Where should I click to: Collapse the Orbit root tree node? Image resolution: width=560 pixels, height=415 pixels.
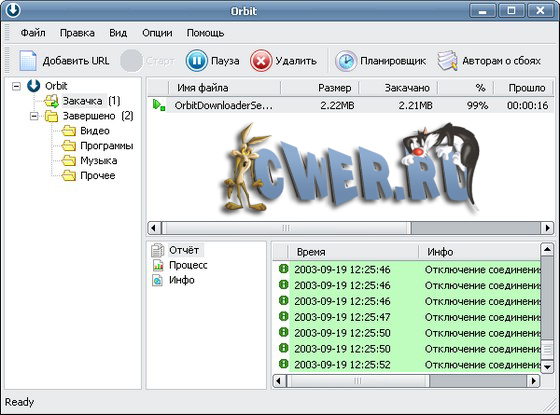tap(16, 86)
